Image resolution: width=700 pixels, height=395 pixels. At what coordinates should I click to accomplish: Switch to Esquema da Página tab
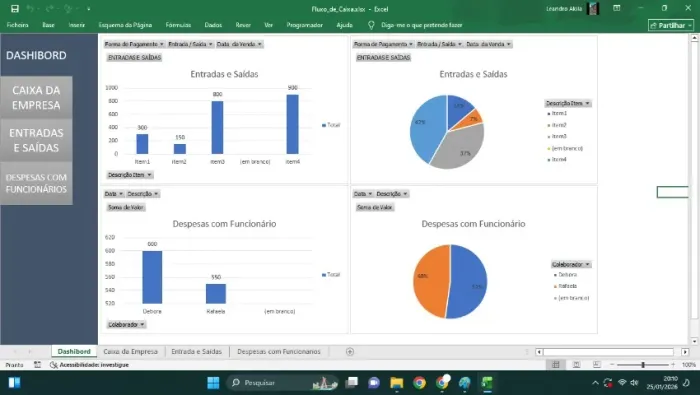click(125, 25)
